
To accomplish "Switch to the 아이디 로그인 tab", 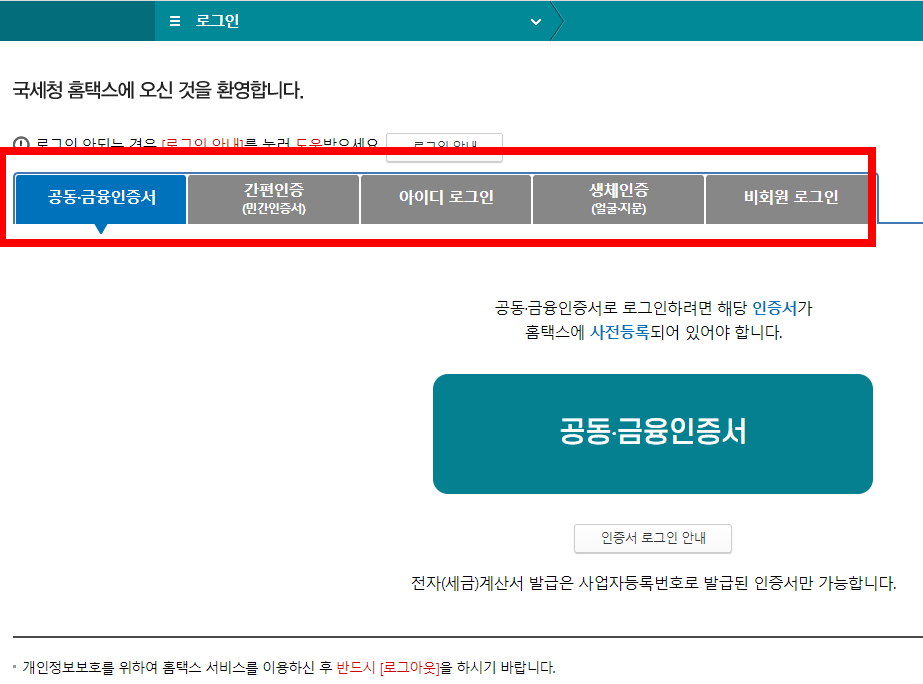I will (x=446, y=199).
